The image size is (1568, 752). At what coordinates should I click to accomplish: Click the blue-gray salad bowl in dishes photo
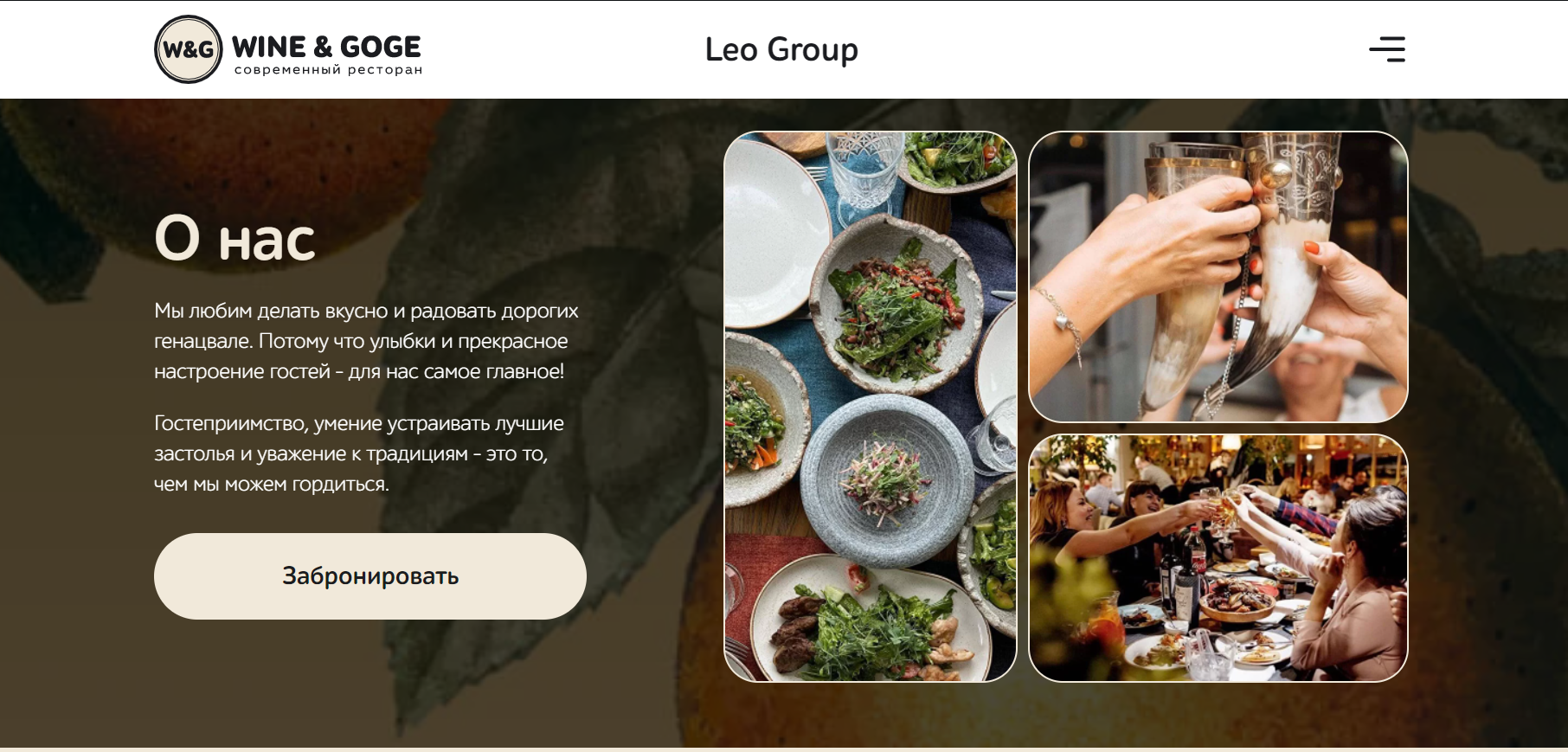click(886, 479)
